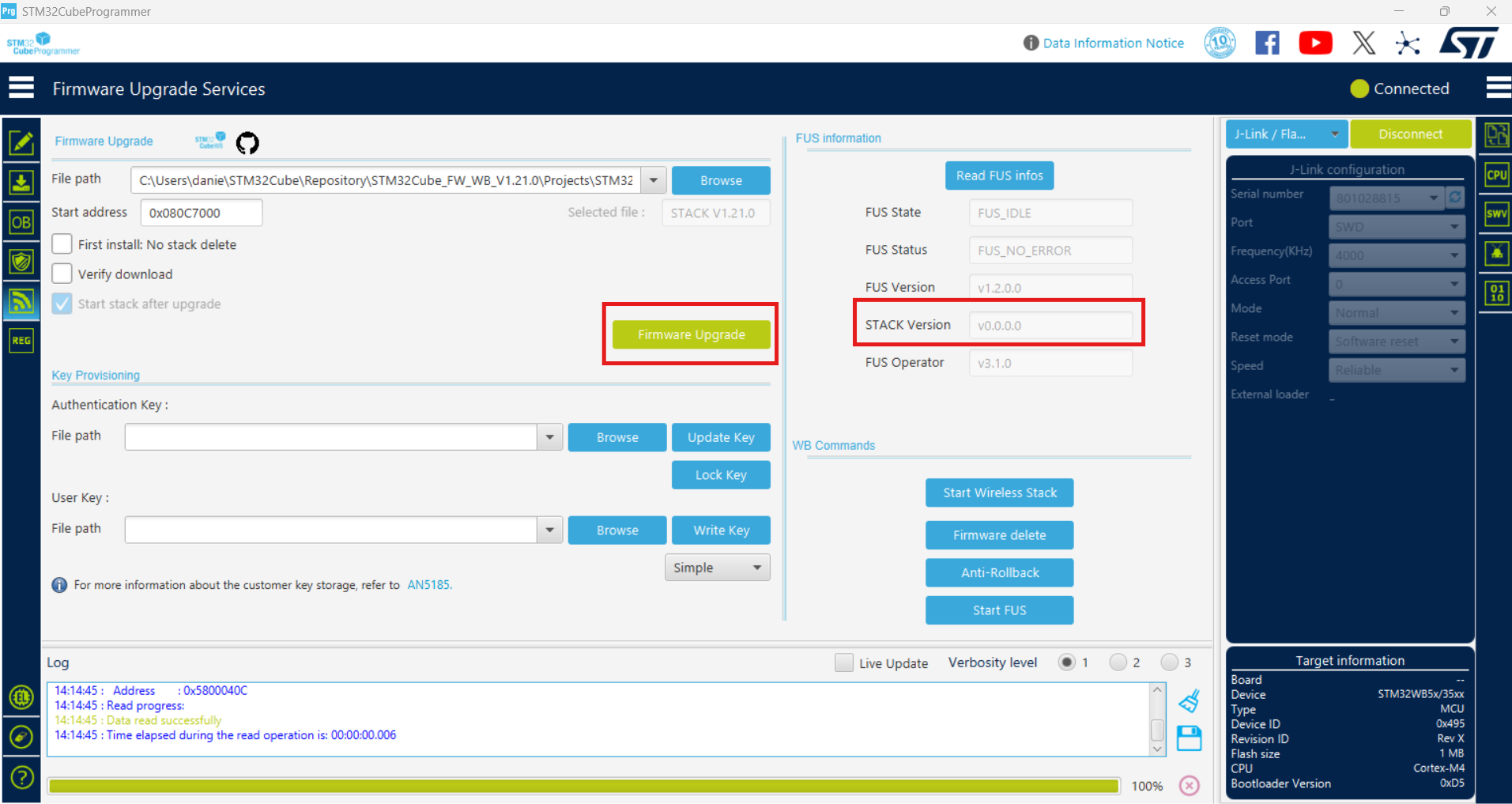Enable the Verify download checkbox
This screenshot has height=804, width=1512.
point(62,273)
